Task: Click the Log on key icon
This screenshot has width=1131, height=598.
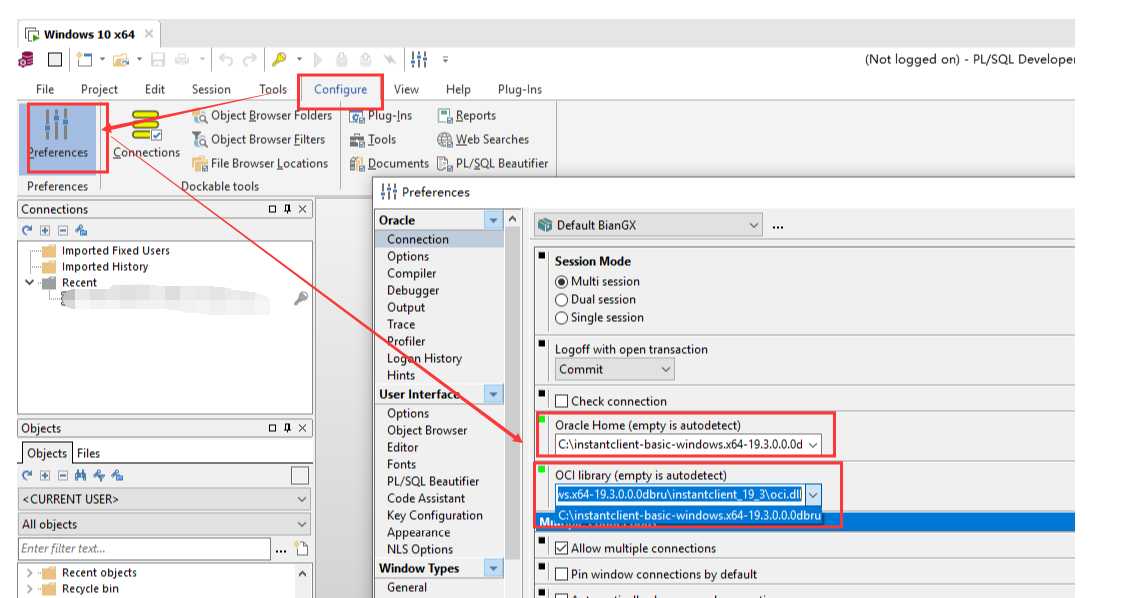Action: tap(278, 60)
